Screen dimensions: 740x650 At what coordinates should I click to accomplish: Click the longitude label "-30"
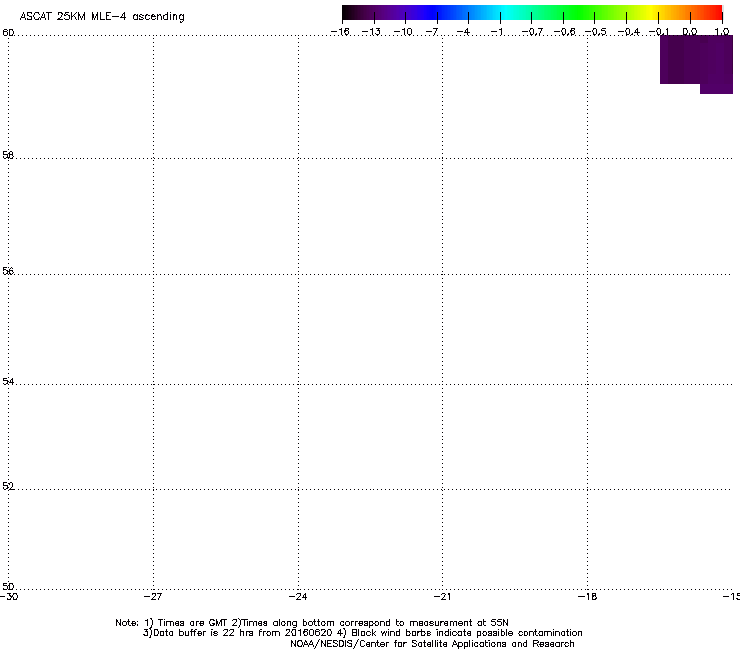[9, 597]
